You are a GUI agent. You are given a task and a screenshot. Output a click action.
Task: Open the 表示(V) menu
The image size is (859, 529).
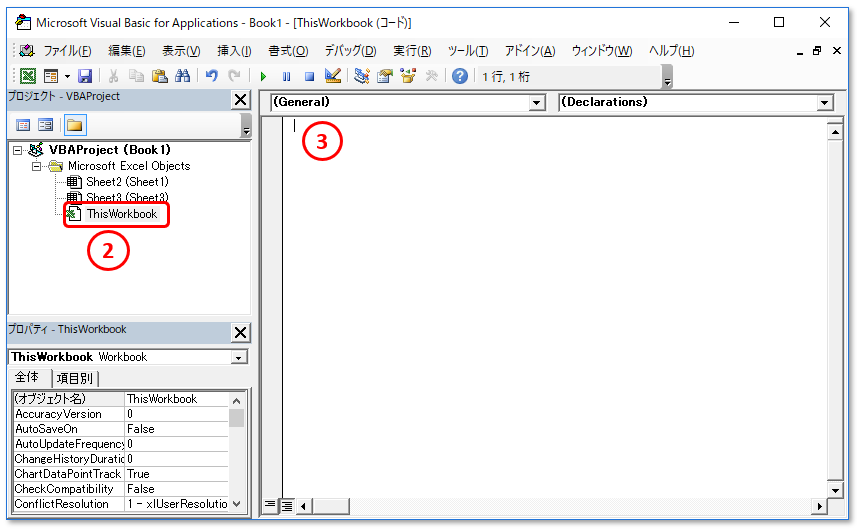coord(181,51)
